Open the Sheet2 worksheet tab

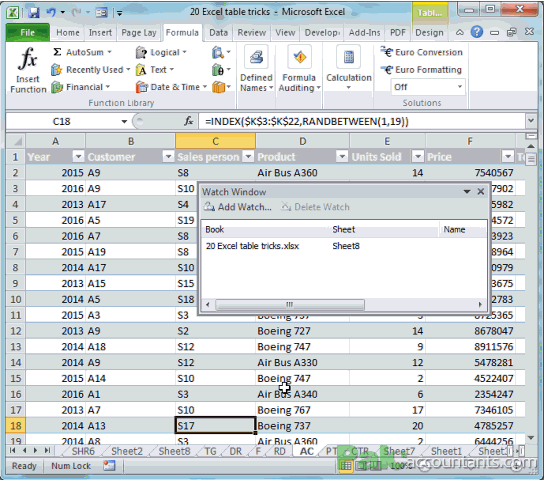[127, 451]
